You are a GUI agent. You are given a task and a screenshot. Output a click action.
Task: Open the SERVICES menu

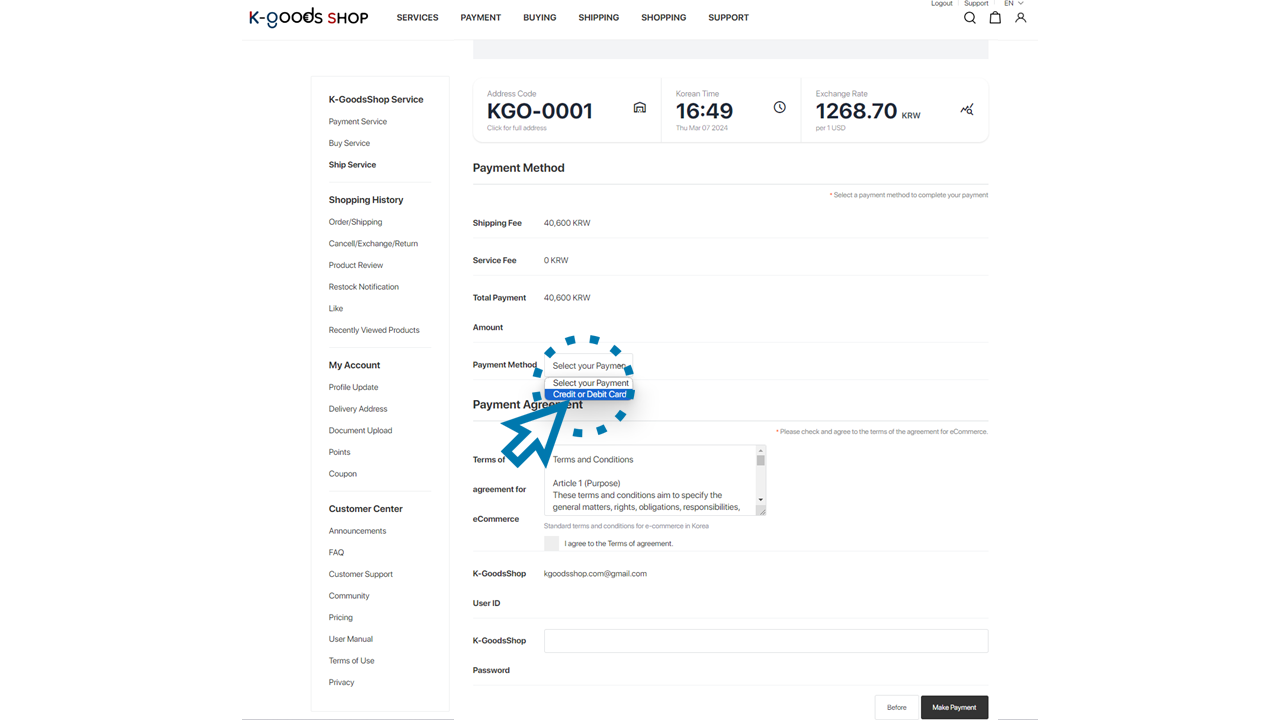[x=417, y=18]
